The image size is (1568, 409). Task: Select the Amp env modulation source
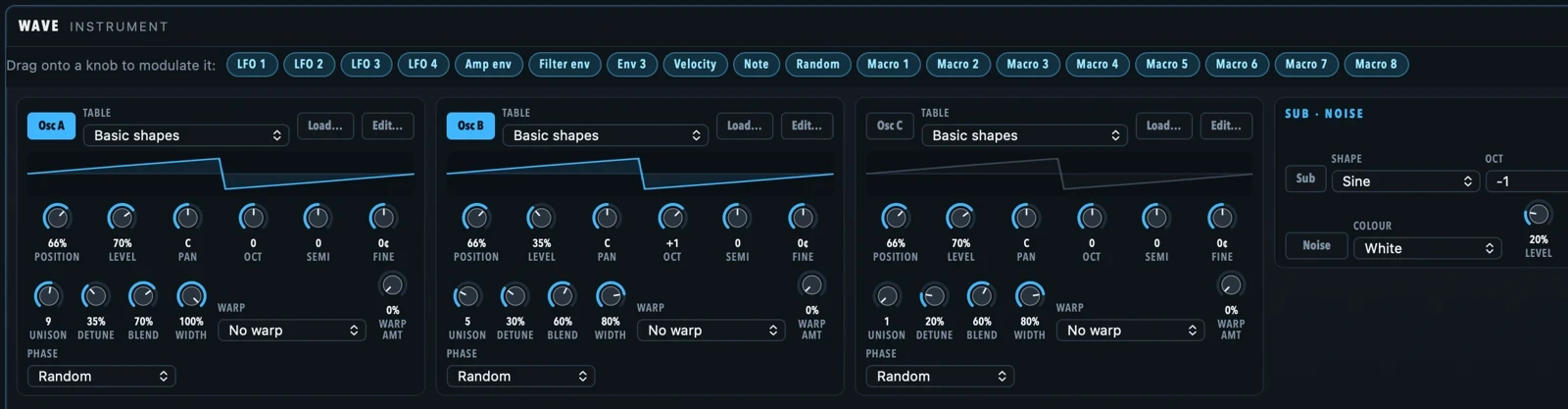point(488,64)
